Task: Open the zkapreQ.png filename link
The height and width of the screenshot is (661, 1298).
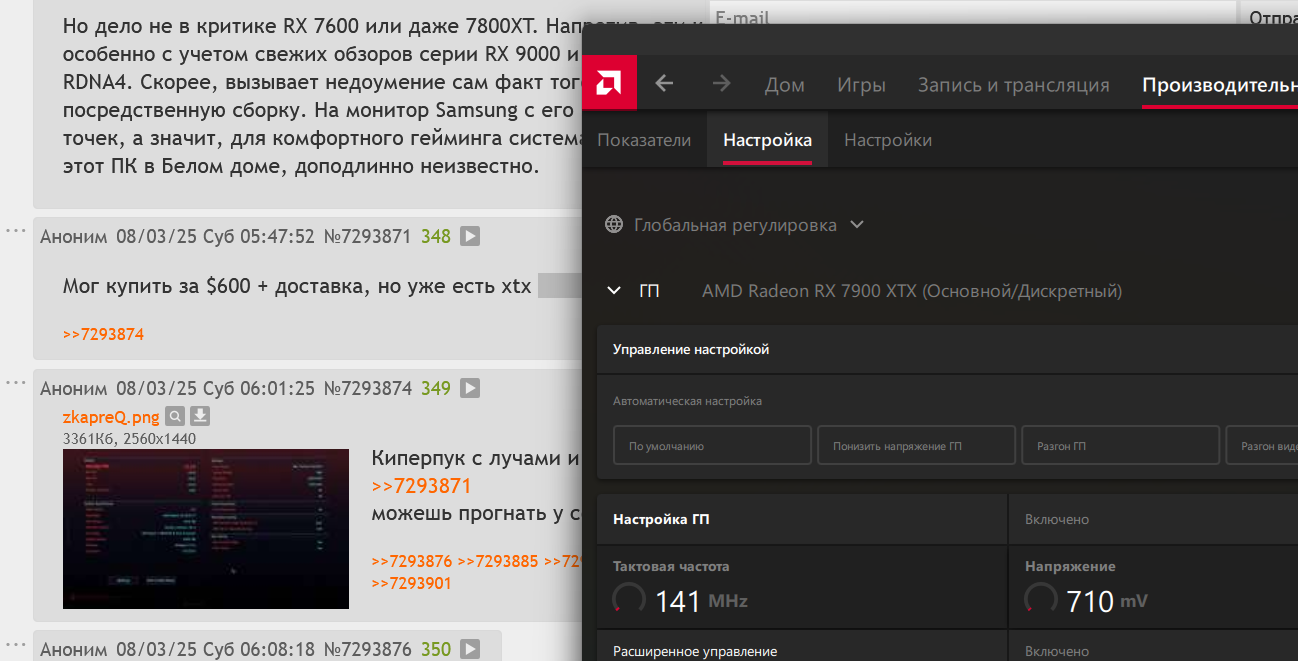Action: (x=111, y=418)
